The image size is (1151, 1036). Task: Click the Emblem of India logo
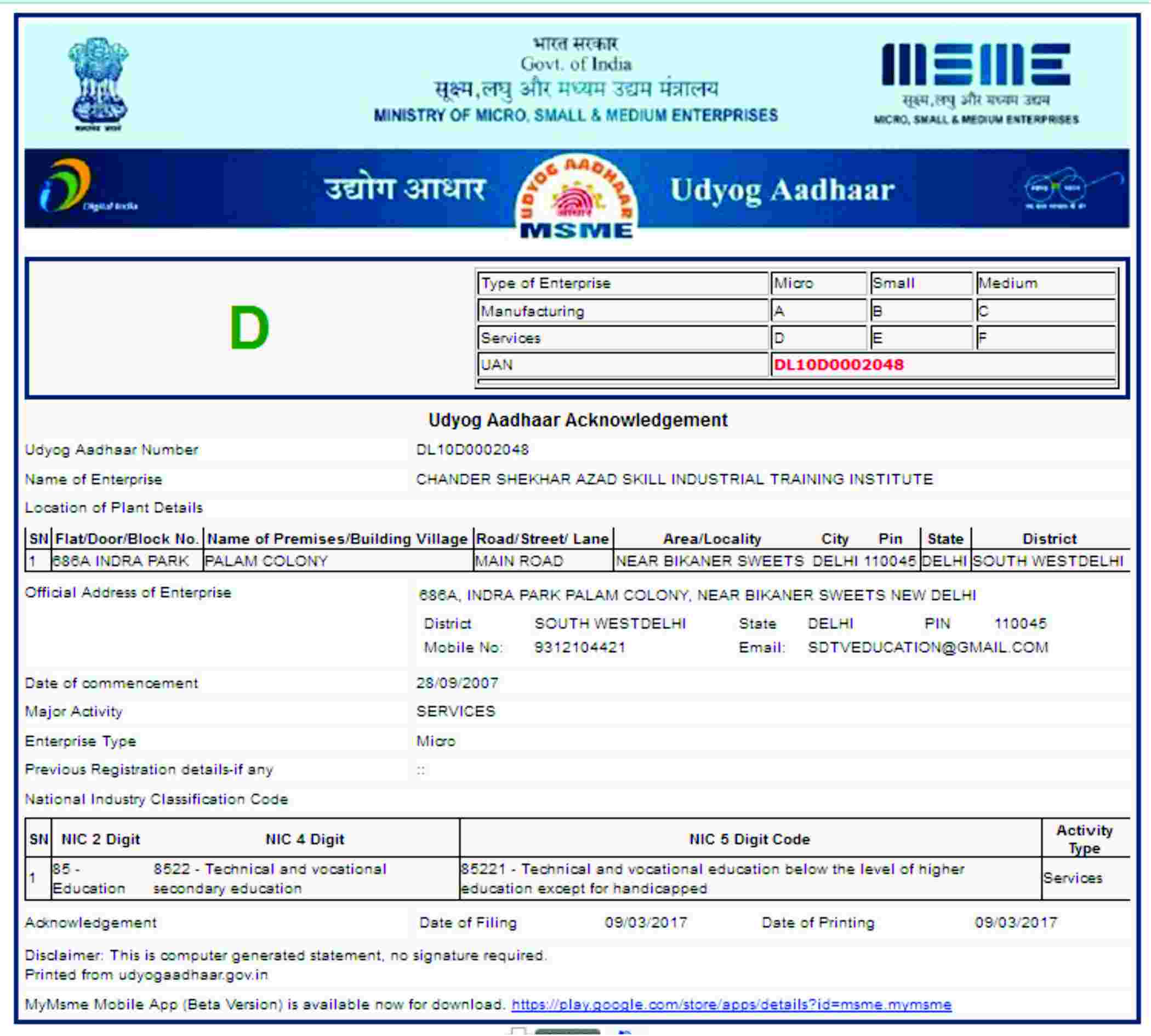click(98, 83)
